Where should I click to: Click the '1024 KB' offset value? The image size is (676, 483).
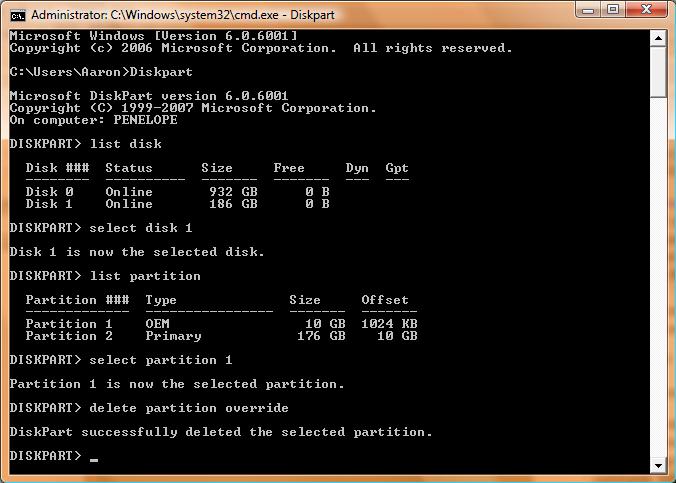[x=389, y=324]
